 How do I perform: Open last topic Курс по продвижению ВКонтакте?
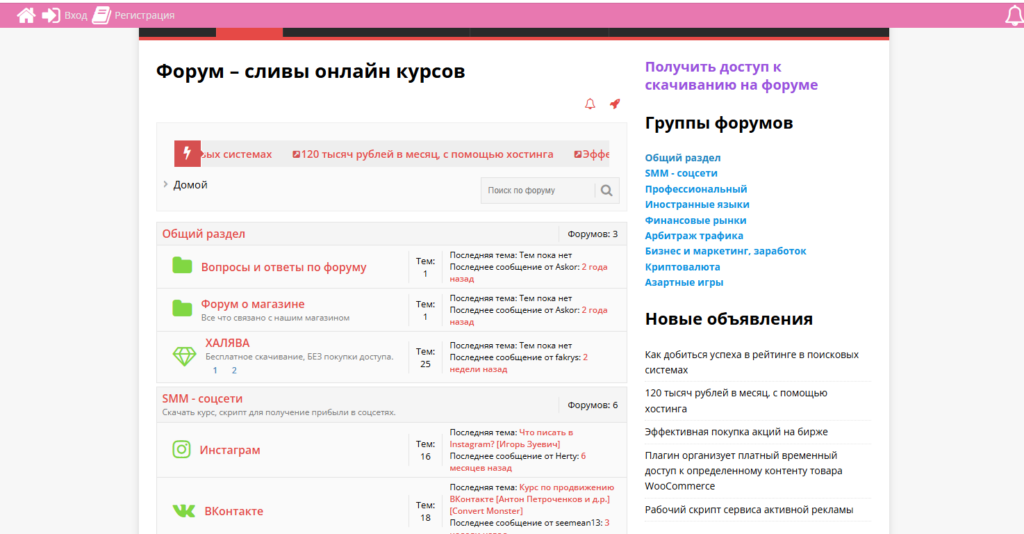(532, 499)
